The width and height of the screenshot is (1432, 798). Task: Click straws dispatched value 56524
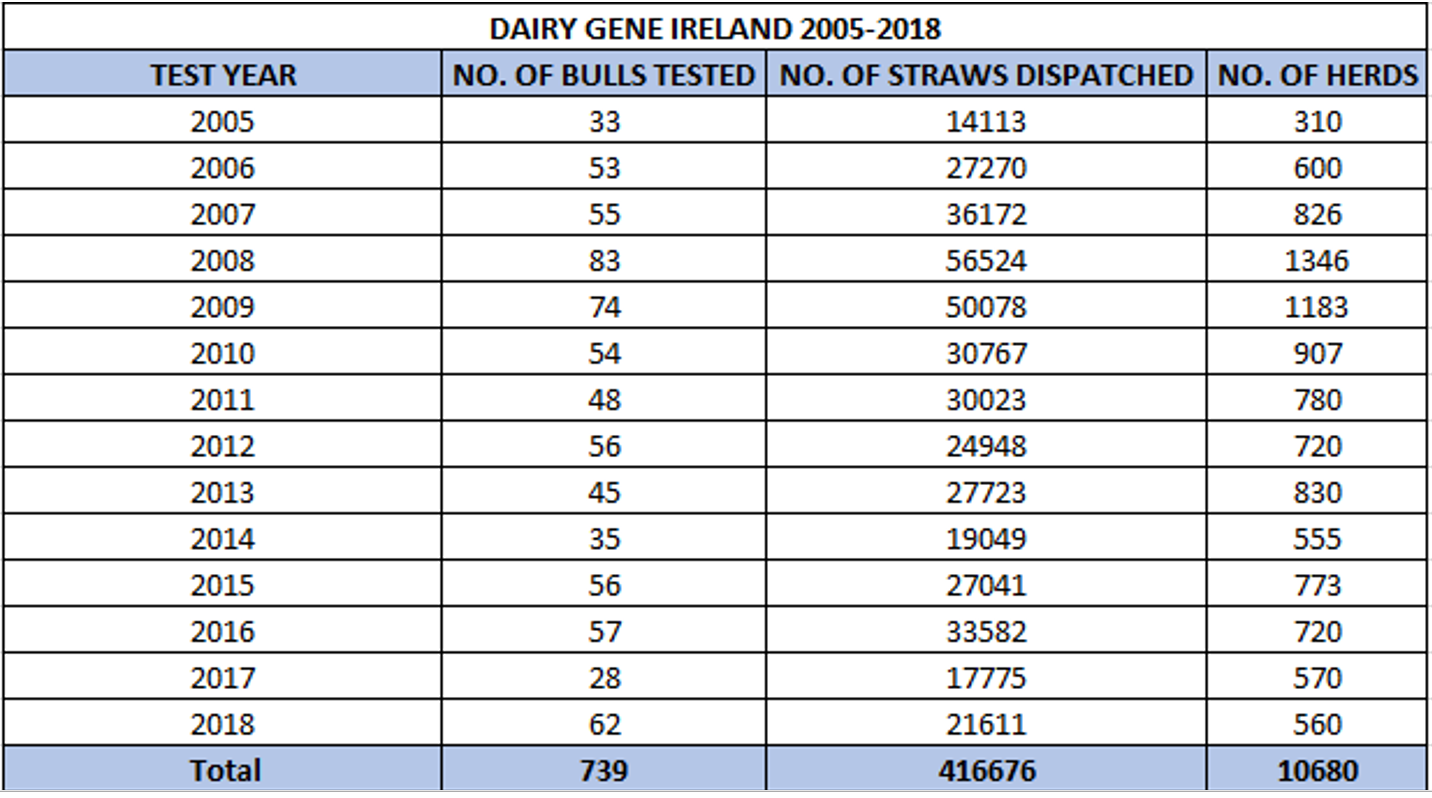[x=986, y=261]
